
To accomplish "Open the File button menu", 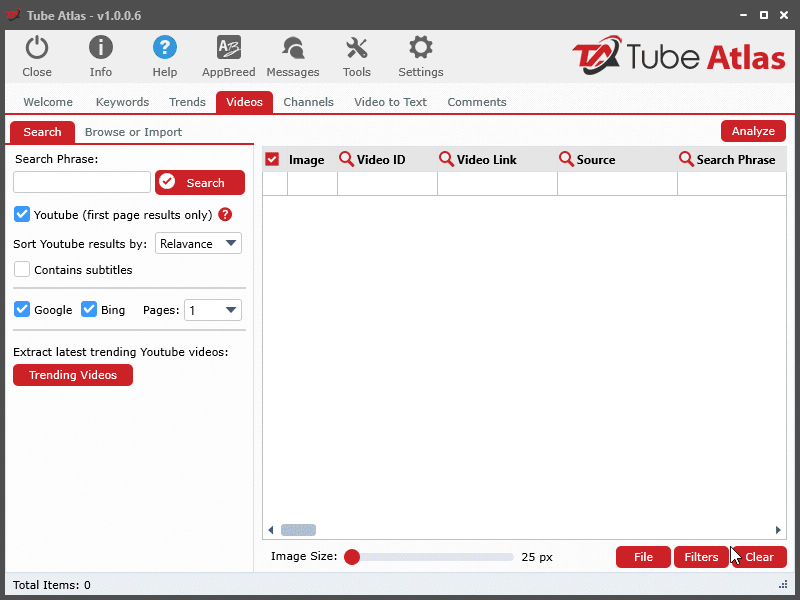I will 643,557.
